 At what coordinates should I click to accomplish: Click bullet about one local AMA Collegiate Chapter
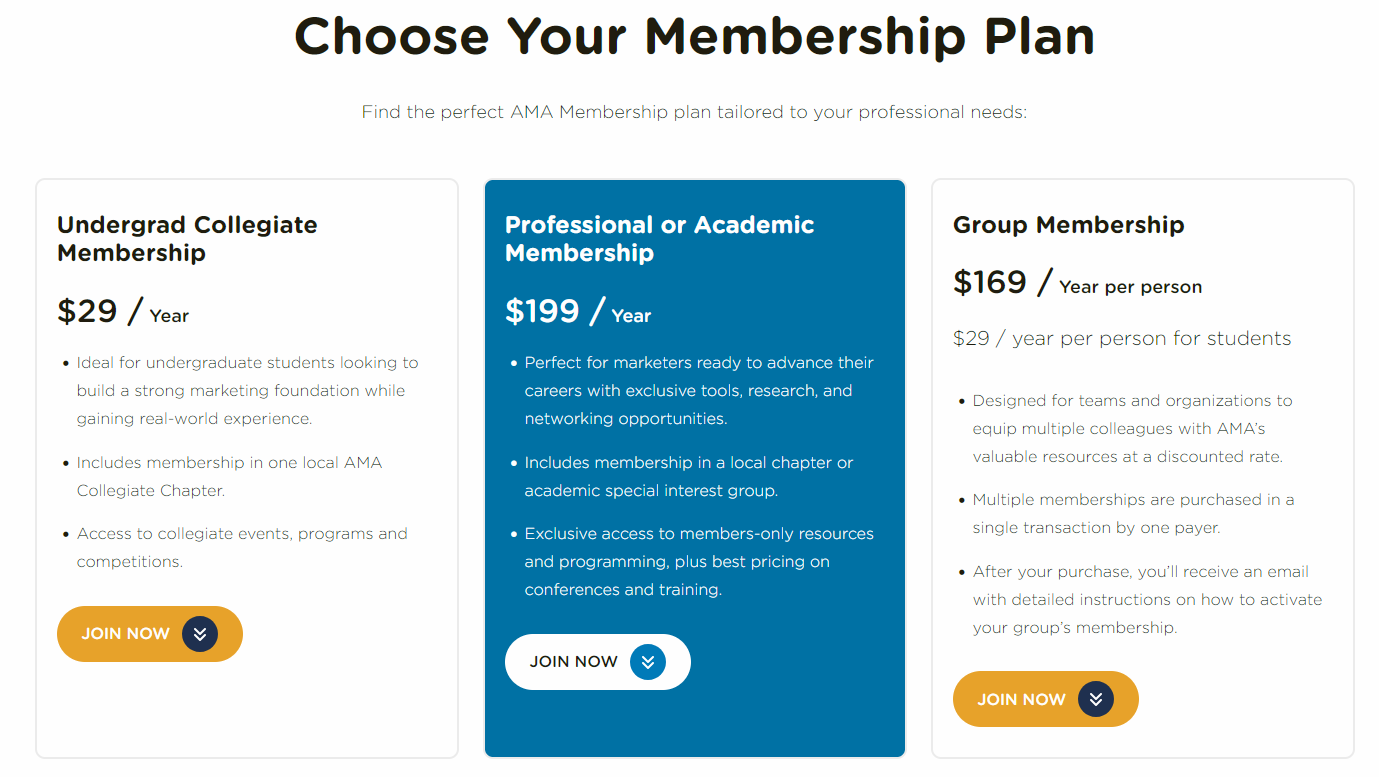point(229,476)
